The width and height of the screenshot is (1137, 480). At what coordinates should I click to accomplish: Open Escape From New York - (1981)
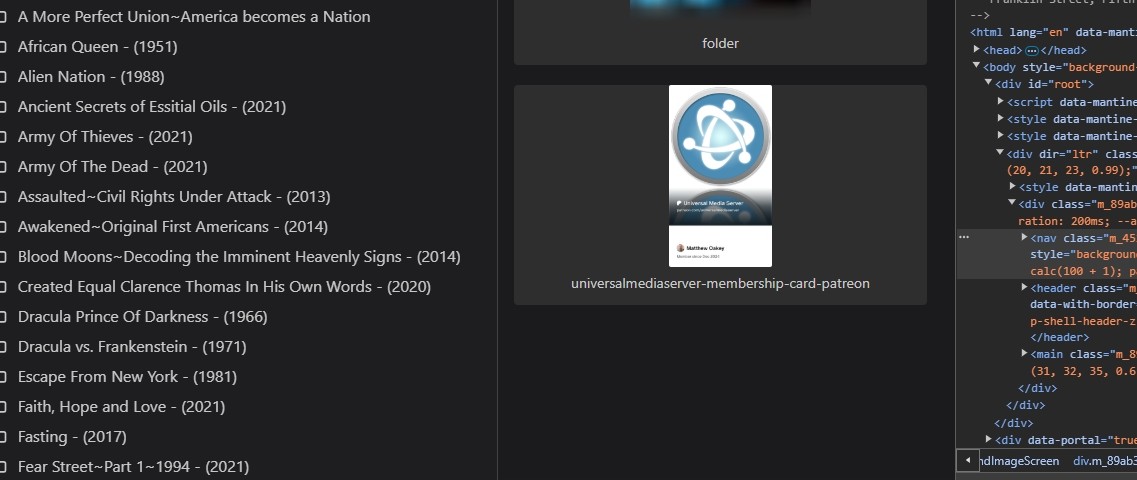click(x=127, y=377)
